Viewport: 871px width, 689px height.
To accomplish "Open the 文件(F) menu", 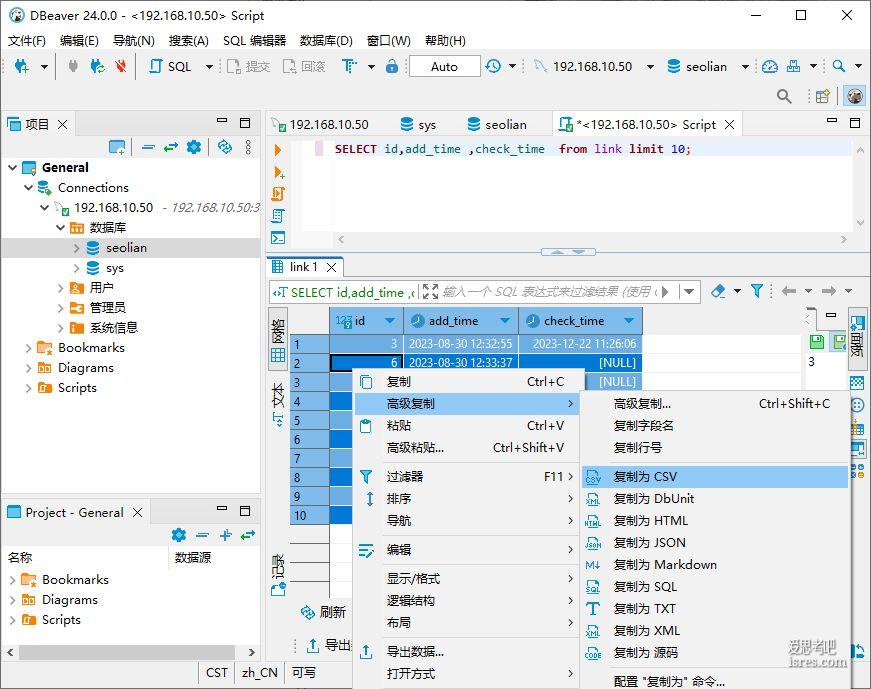I will pos(27,41).
